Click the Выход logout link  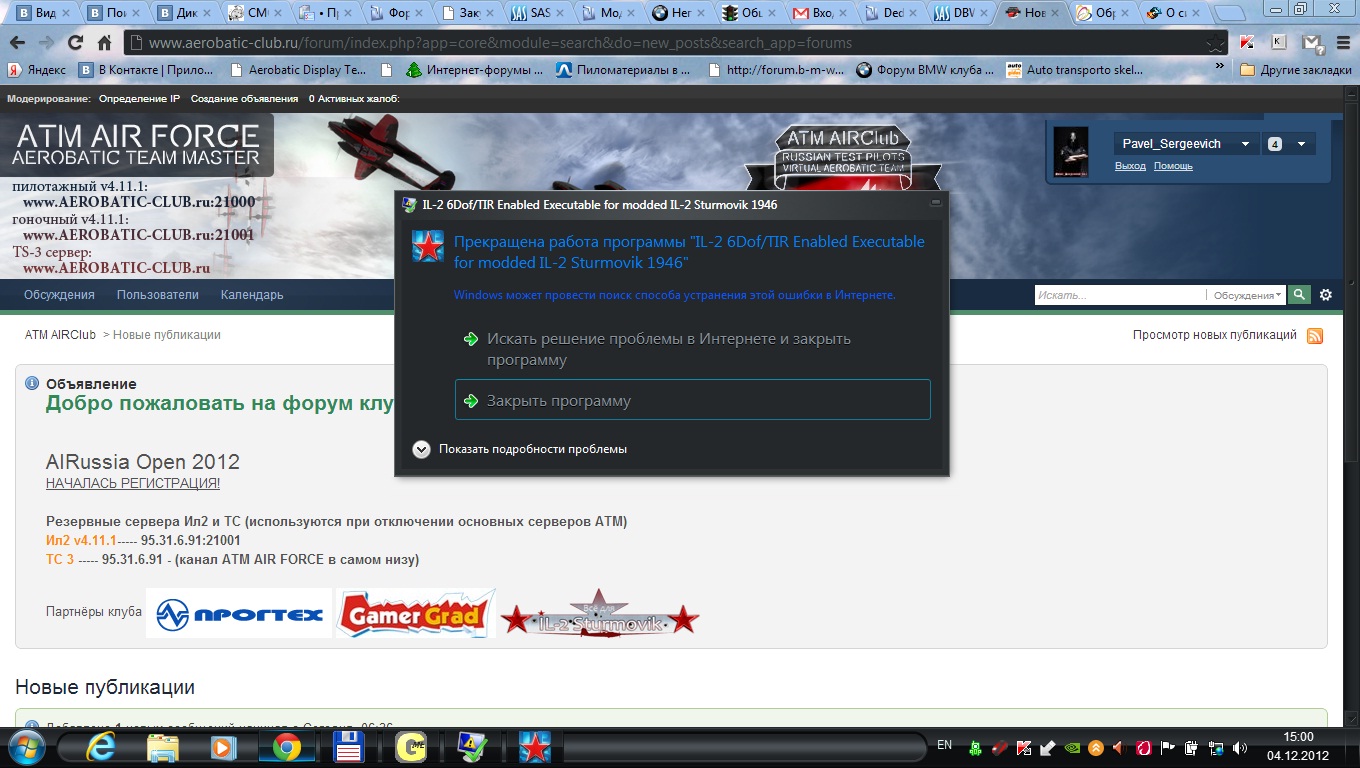[x=1130, y=166]
